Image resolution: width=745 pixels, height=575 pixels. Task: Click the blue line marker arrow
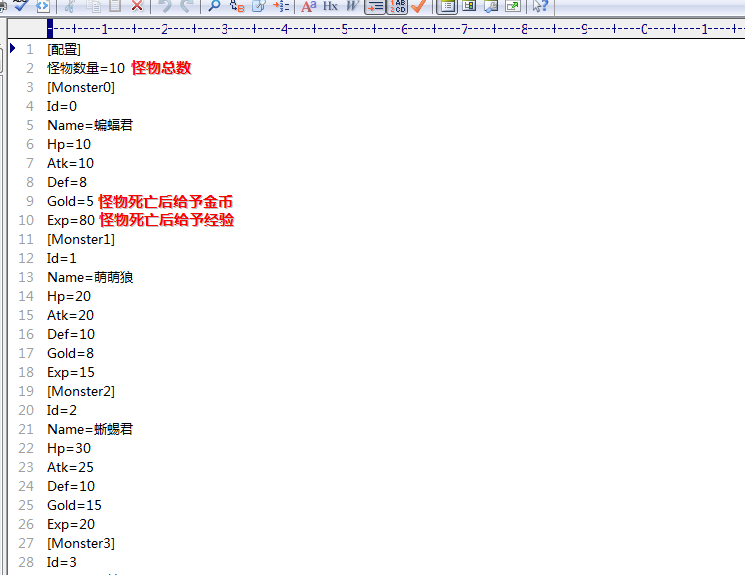point(13,48)
